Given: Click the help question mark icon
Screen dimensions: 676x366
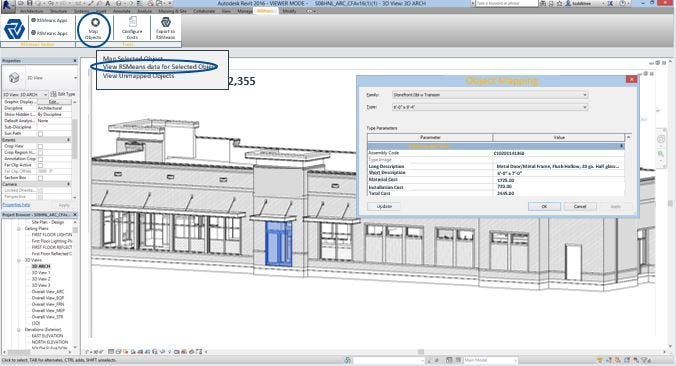Looking at the screenshot, I should pos(623,3).
